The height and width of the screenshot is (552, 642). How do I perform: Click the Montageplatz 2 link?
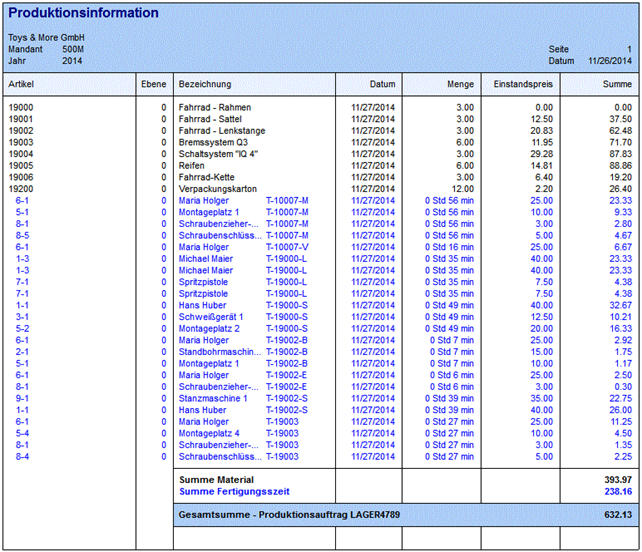pos(209,328)
